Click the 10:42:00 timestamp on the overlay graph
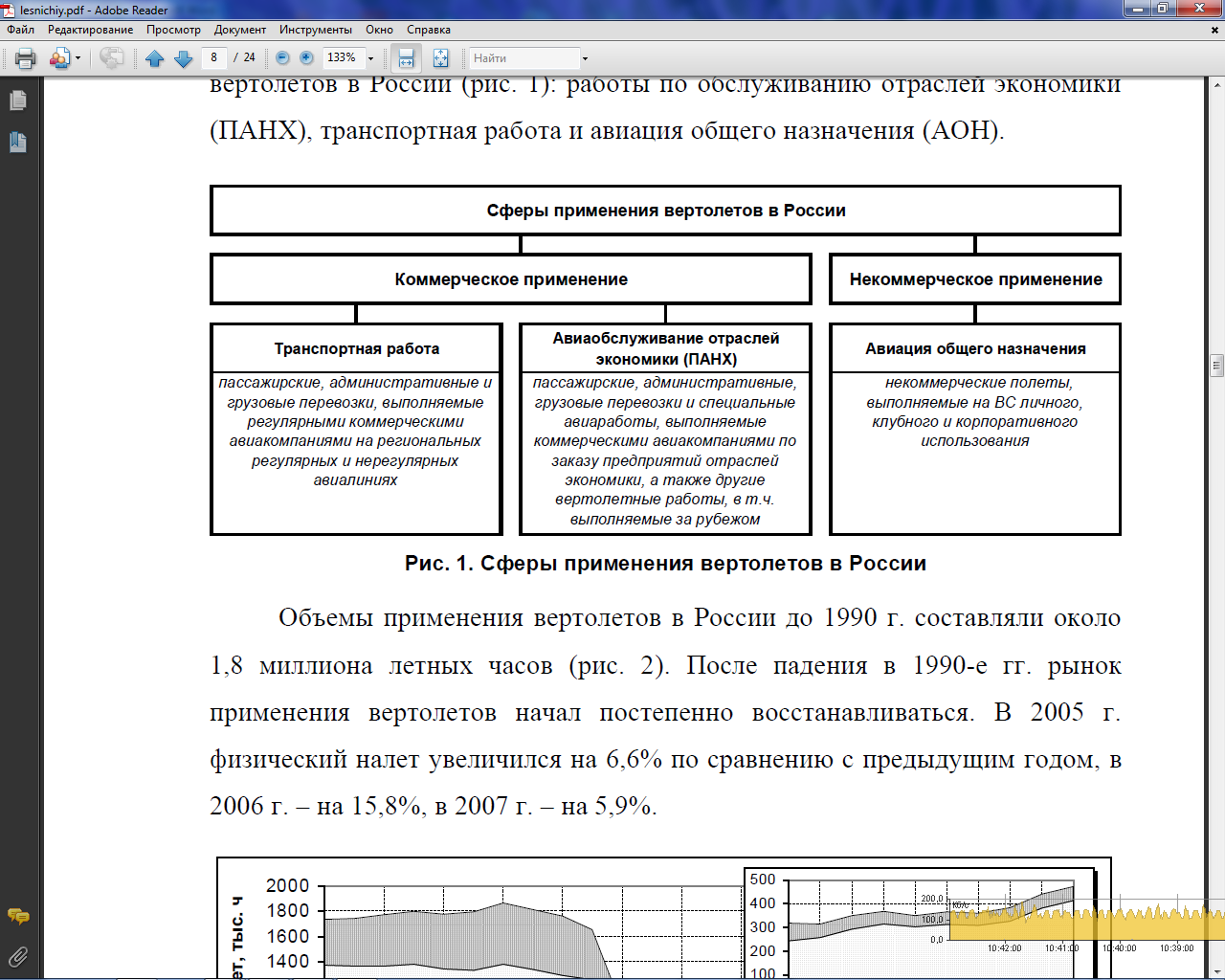The height and width of the screenshot is (980, 1225). pyautogui.click(x=1005, y=948)
